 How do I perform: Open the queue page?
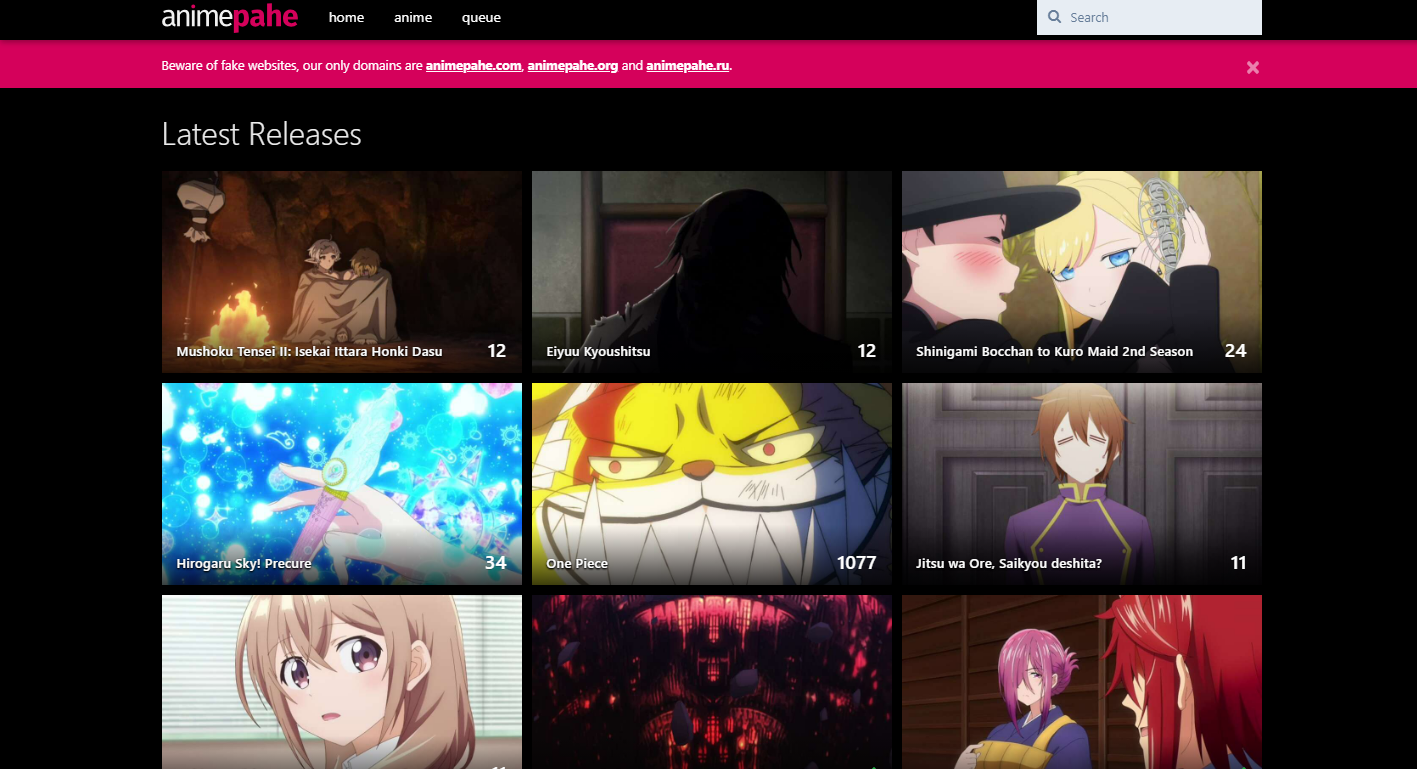481,17
